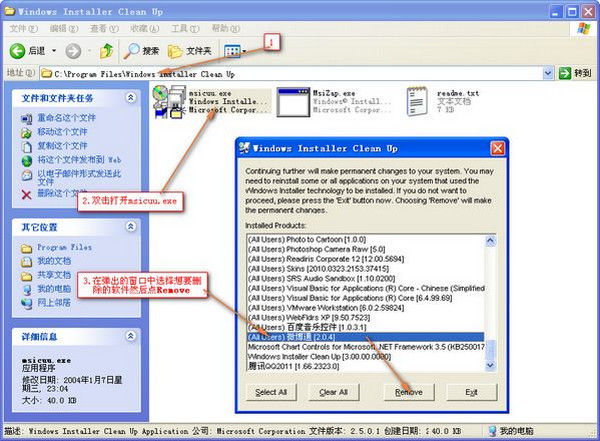This screenshot has width=600, height=441.
Task: Click the Views layout toolbar icon
Action: 234,50
